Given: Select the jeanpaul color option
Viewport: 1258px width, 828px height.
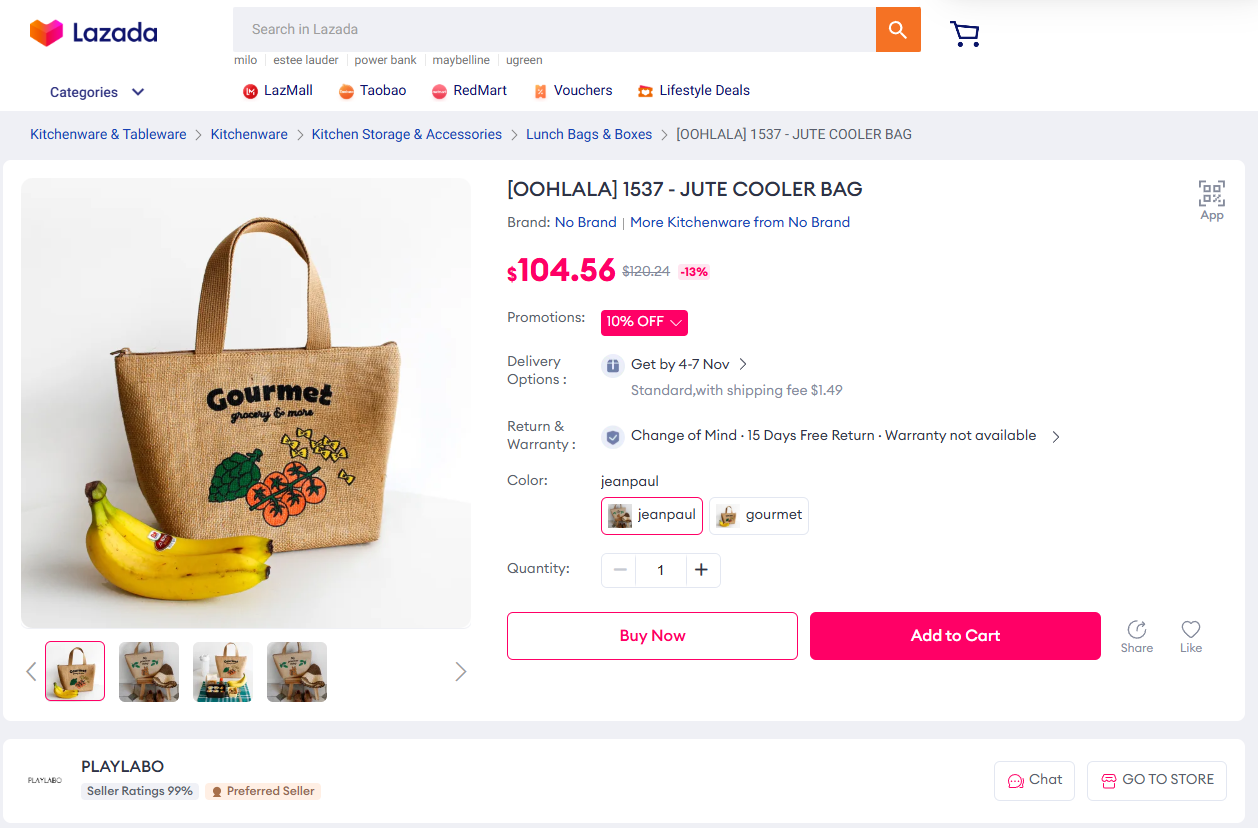Looking at the screenshot, I should (x=652, y=515).
